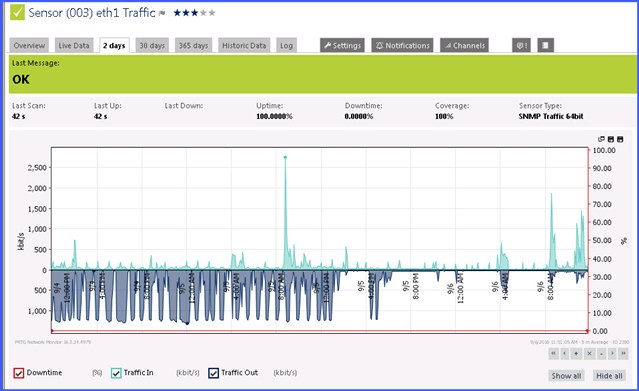The image size is (639, 391).
Task: Click the Downtime legend label
Action: point(44,373)
